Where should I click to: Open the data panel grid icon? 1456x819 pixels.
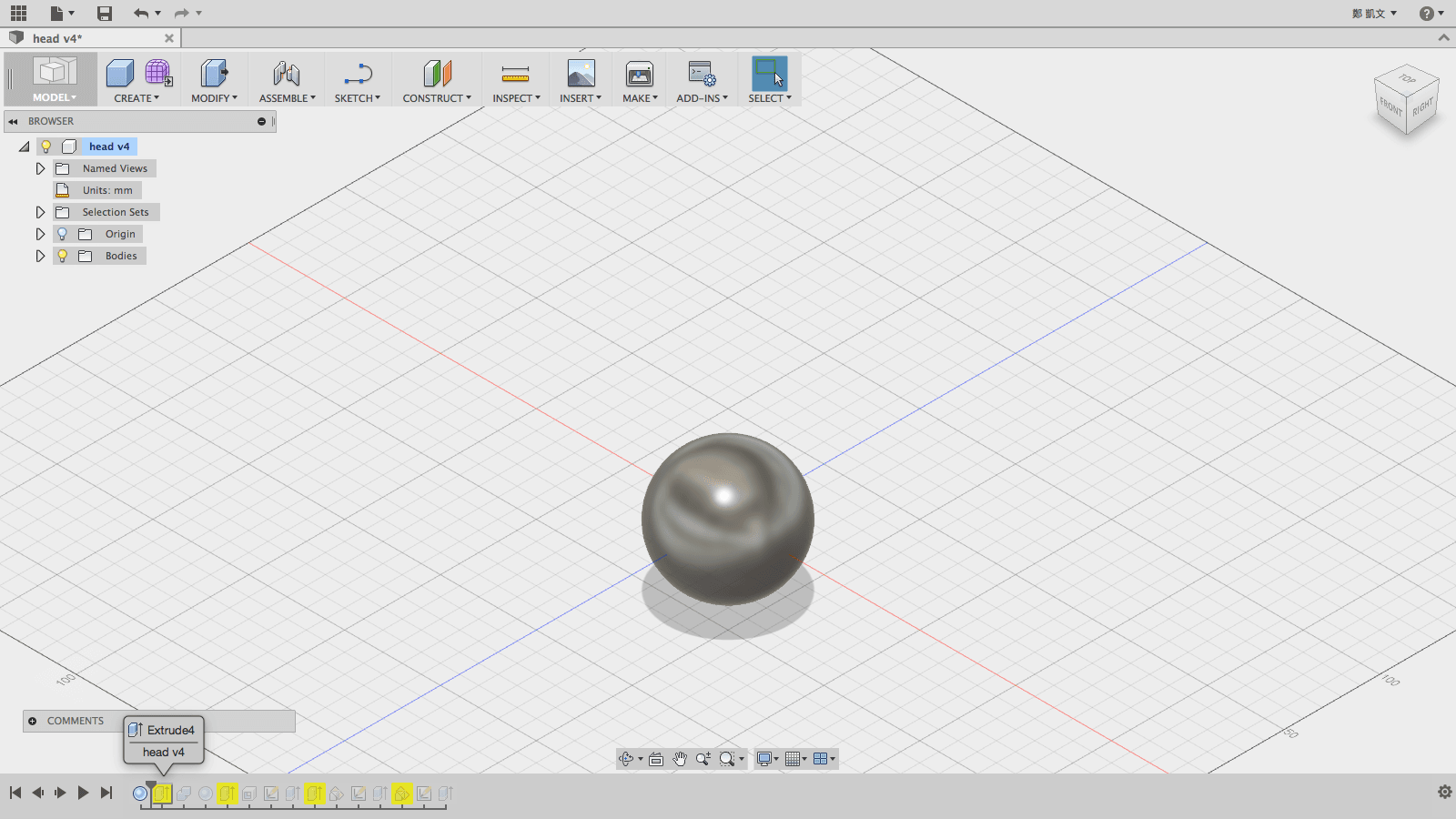tap(18, 13)
